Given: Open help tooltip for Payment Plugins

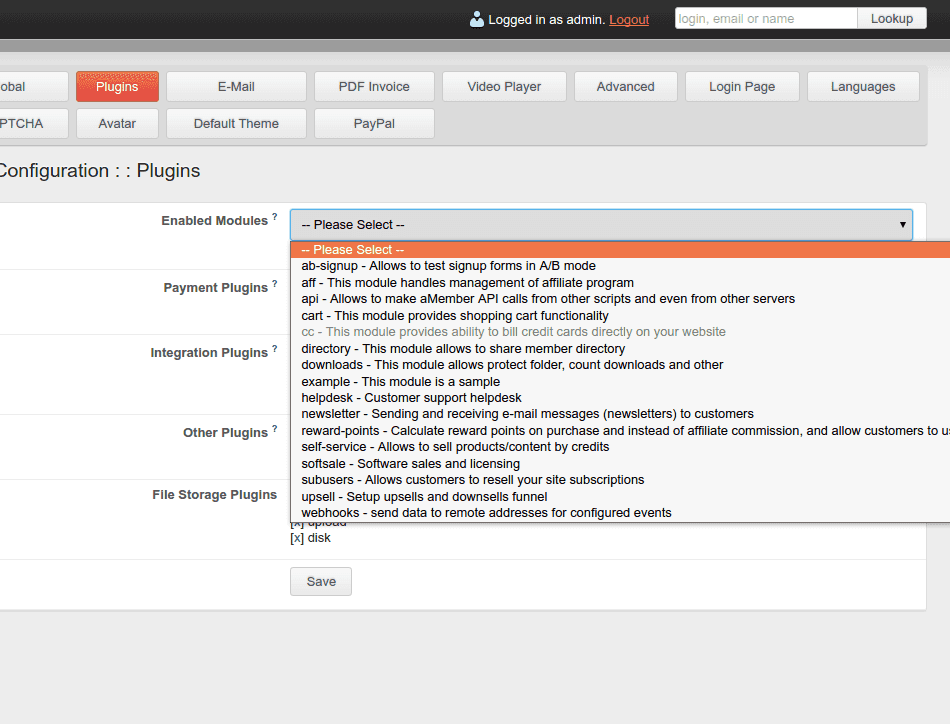Looking at the screenshot, I should click(274, 283).
